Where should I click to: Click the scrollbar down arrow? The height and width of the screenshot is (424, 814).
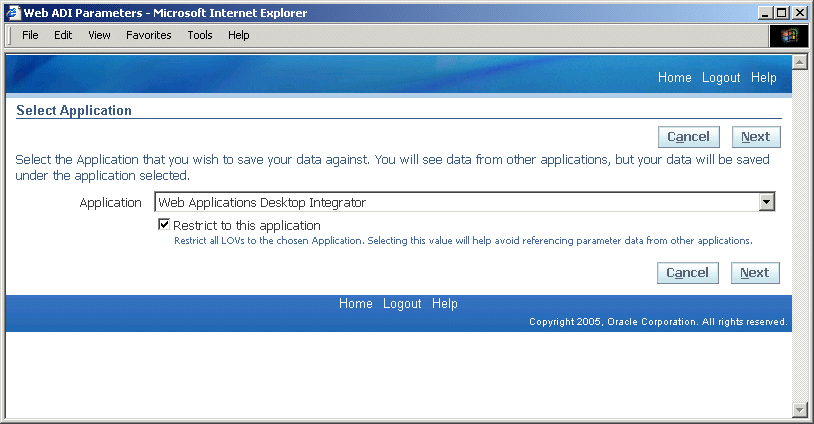799,410
